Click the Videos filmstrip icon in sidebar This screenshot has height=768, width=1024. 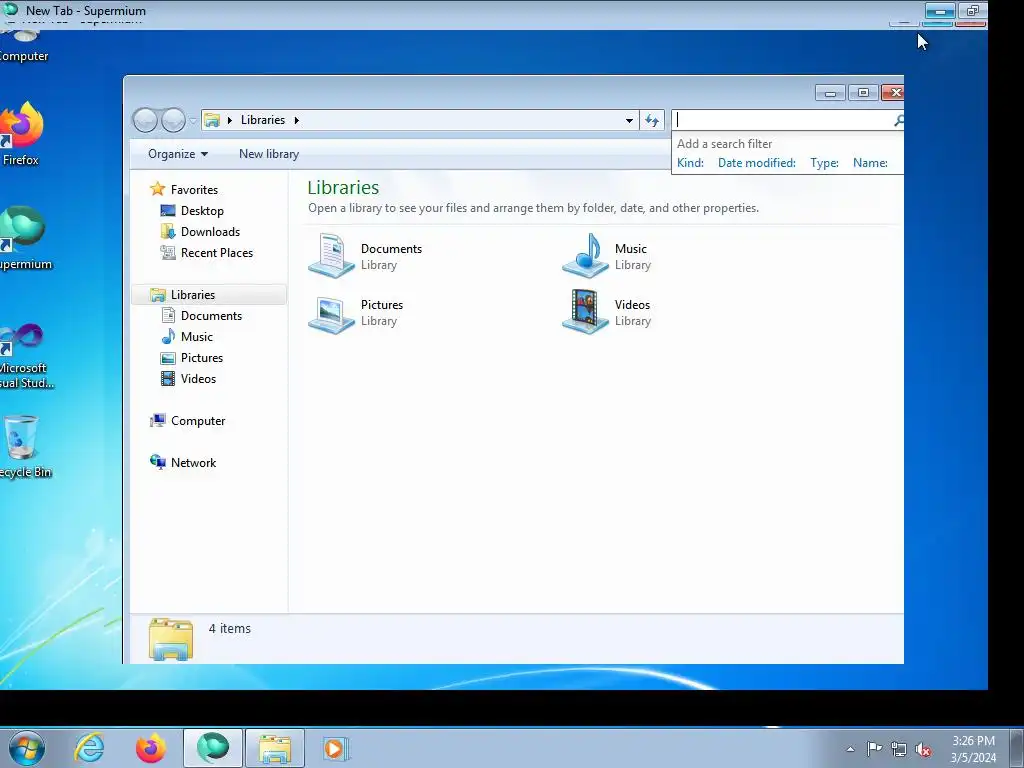168,379
